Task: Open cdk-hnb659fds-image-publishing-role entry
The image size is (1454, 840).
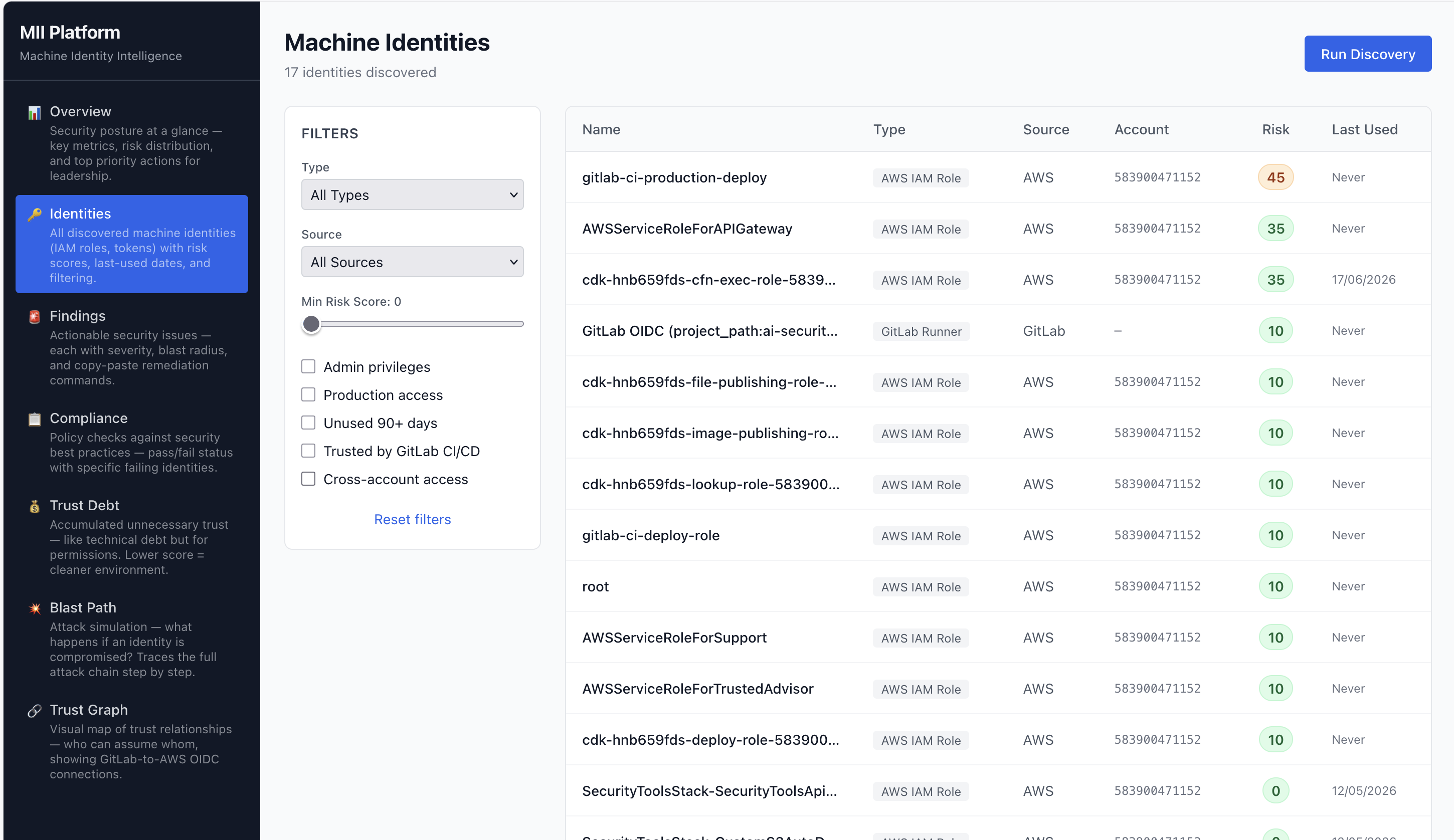Action: 998,433
